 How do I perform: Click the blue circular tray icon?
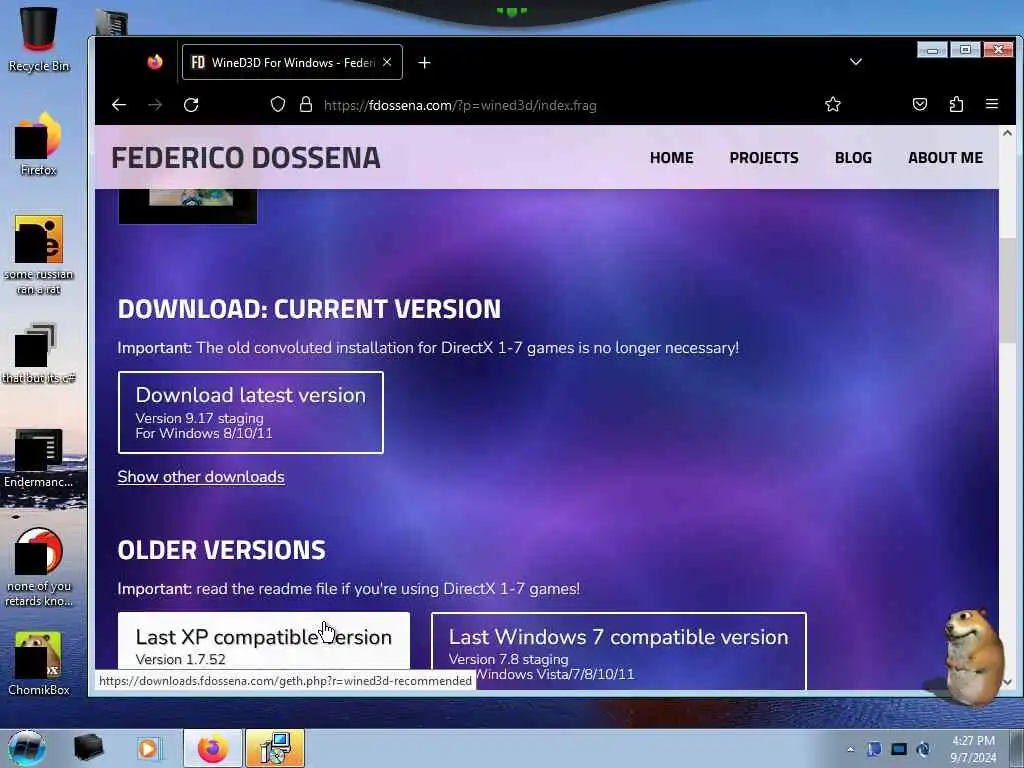coord(923,749)
